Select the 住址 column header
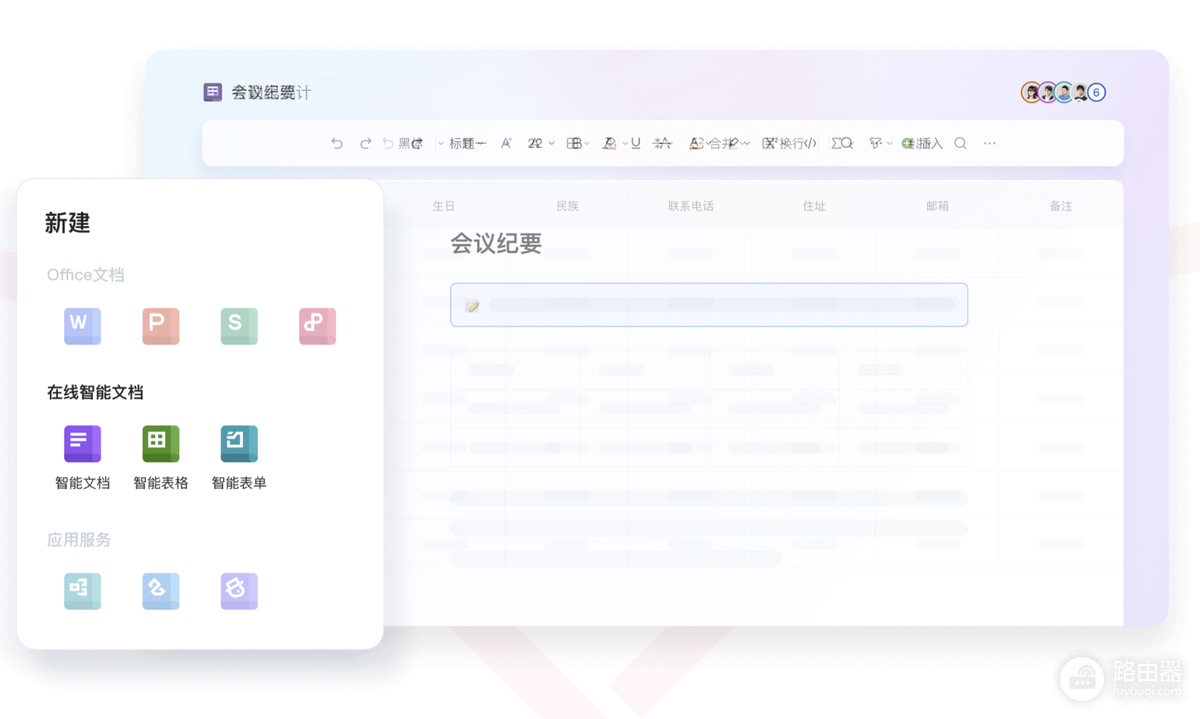The image size is (1200, 719). [x=814, y=206]
